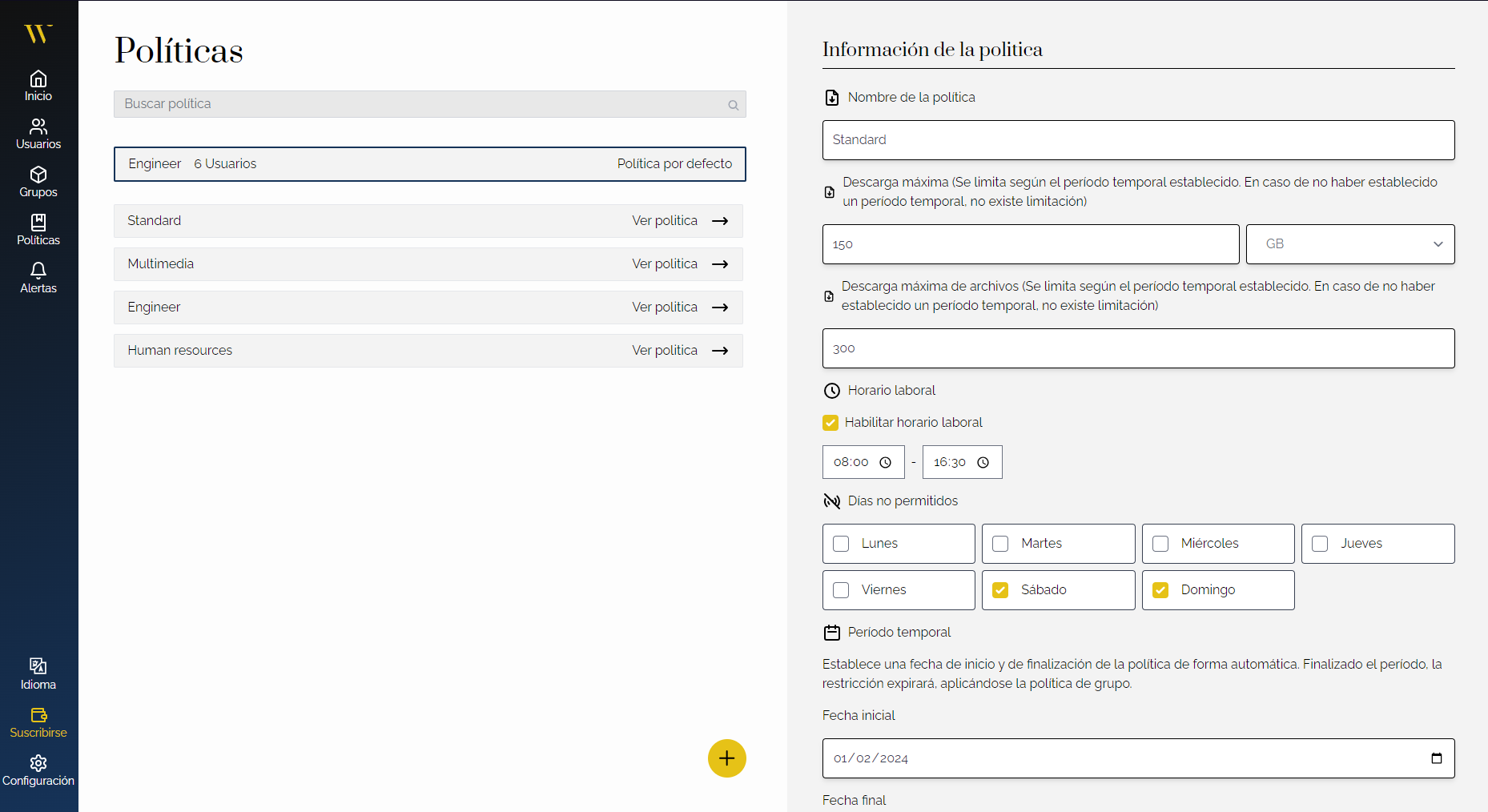Screen dimensions: 1488x812
Task: Open the Alertas section
Action: tap(38, 278)
